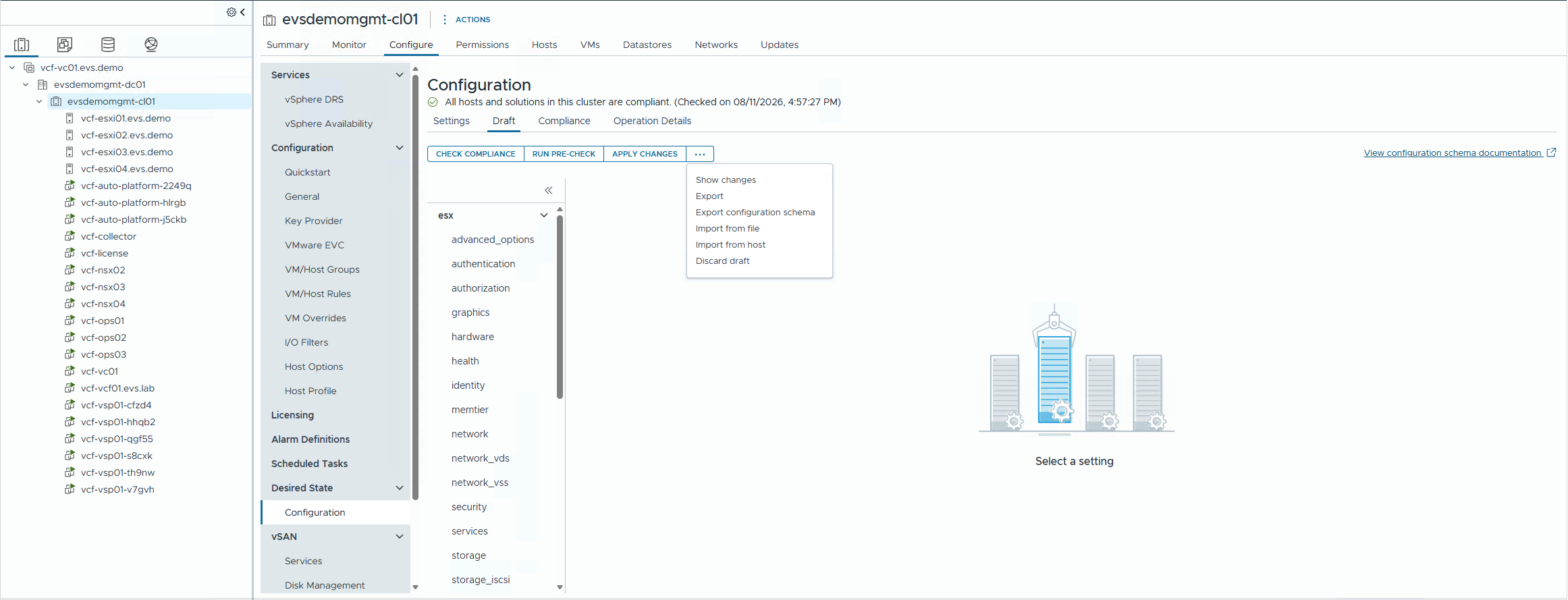This screenshot has height=600, width=1568.
Task: Click the VM icon of vcf-ops01
Action: click(x=70, y=321)
